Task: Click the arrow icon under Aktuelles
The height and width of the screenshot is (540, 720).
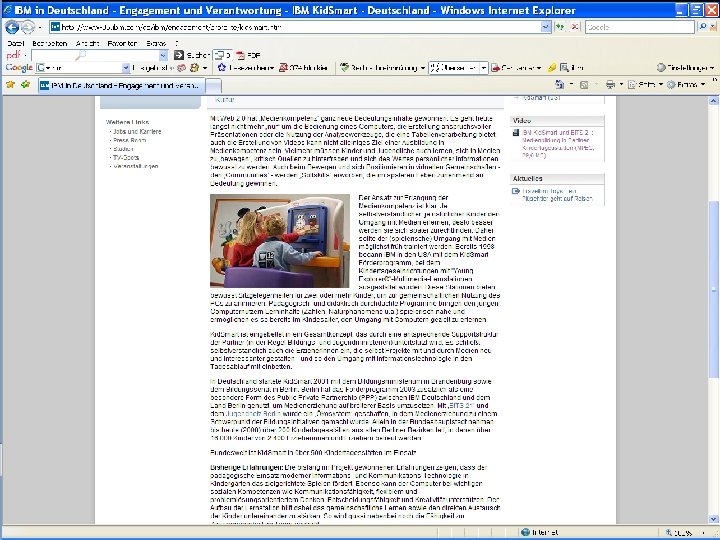Action: tap(516, 191)
